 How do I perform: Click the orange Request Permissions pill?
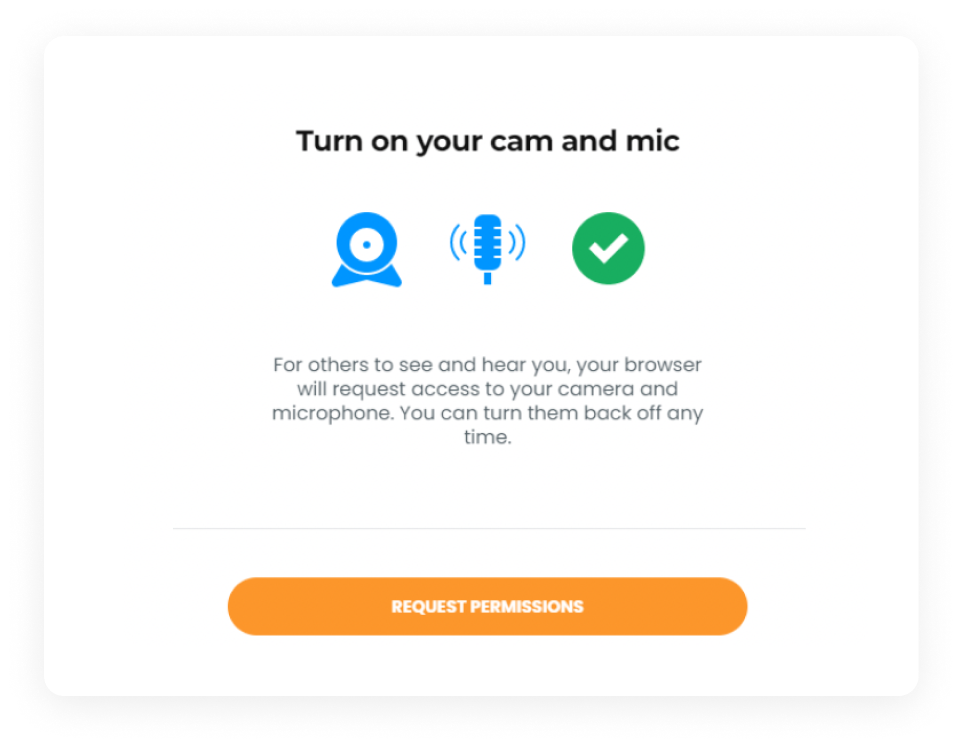[x=488, y=606]
